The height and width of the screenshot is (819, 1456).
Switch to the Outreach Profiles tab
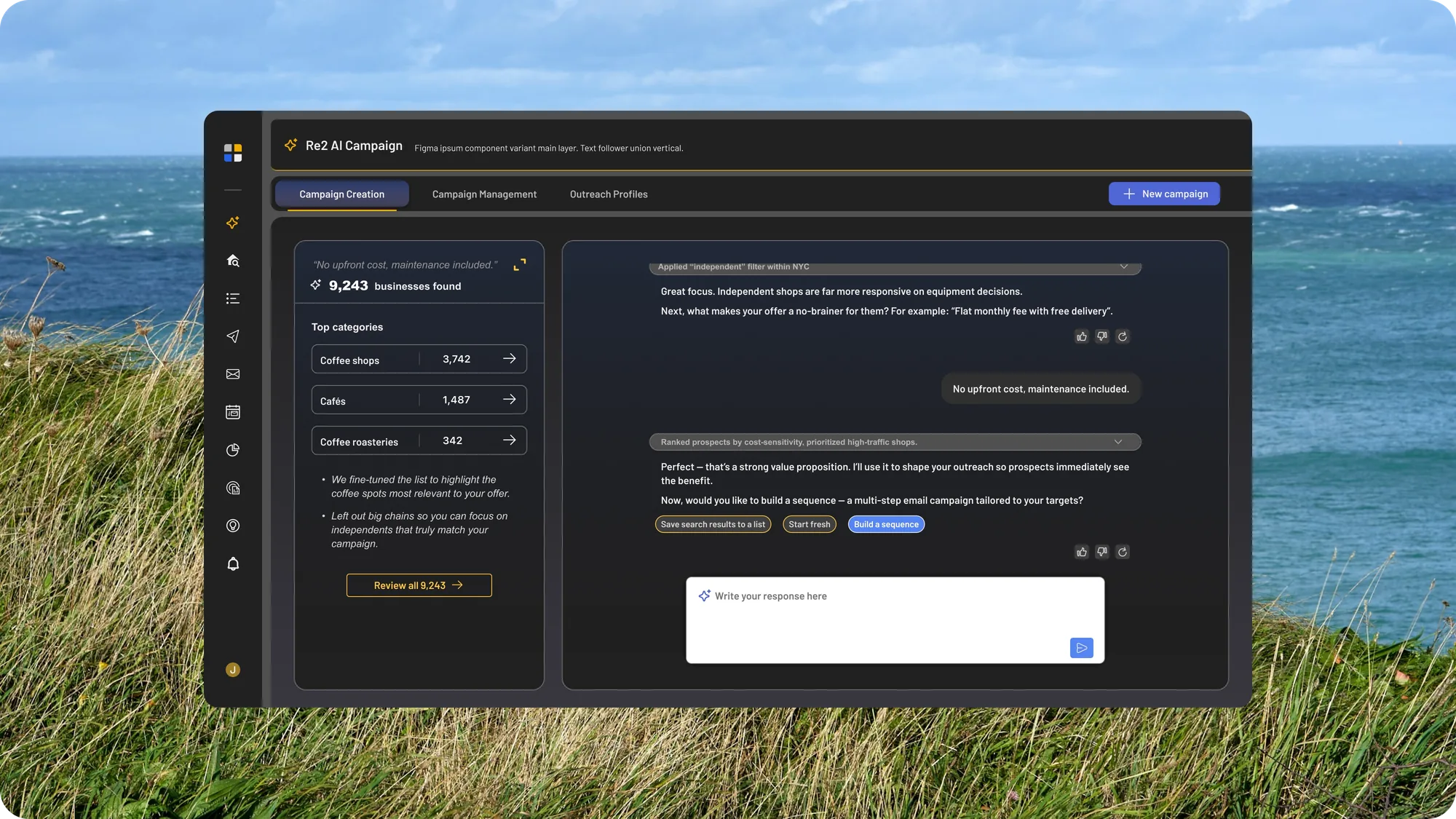[609, 194]
